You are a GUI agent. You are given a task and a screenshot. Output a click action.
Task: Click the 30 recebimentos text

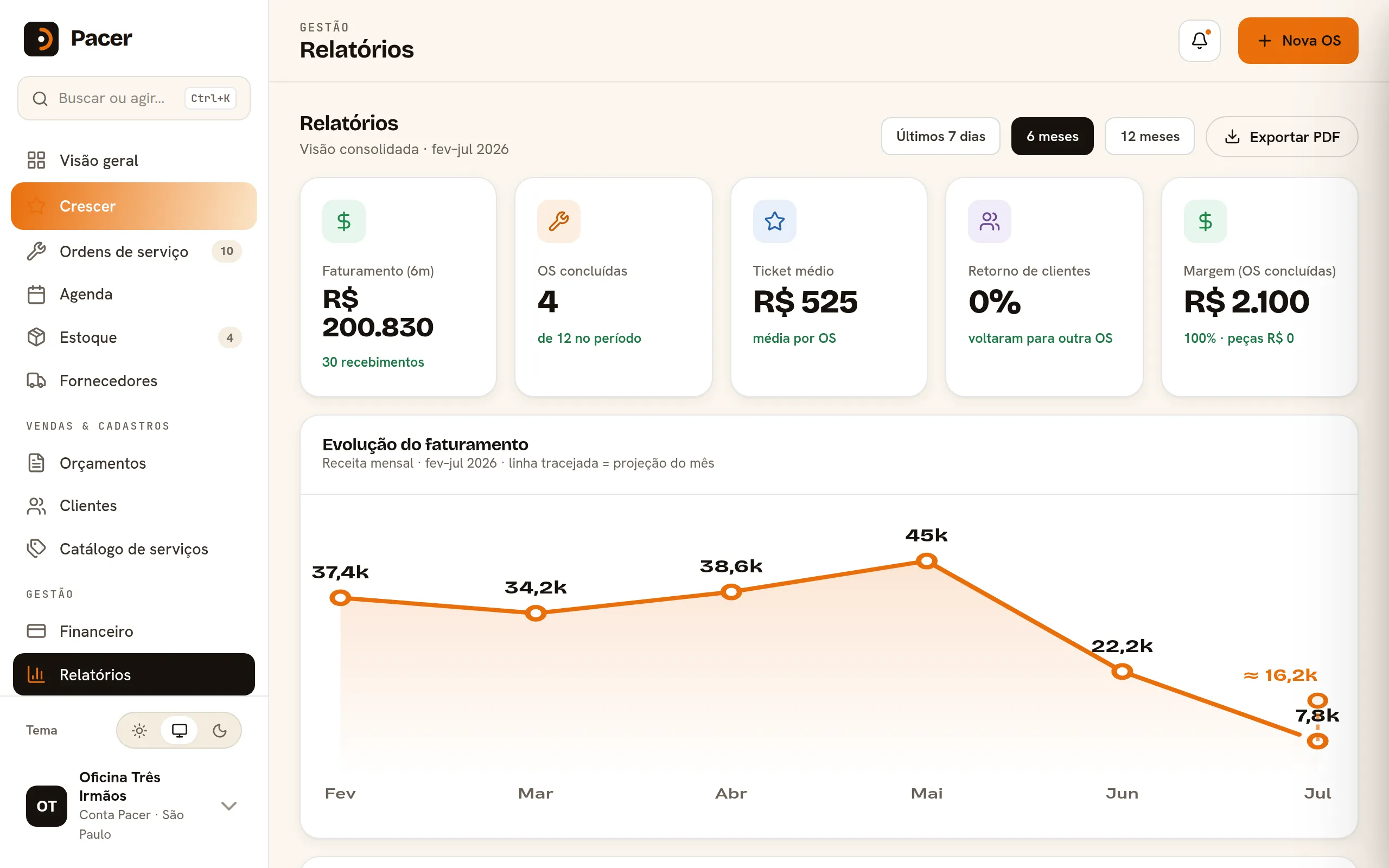pos(373,362)
